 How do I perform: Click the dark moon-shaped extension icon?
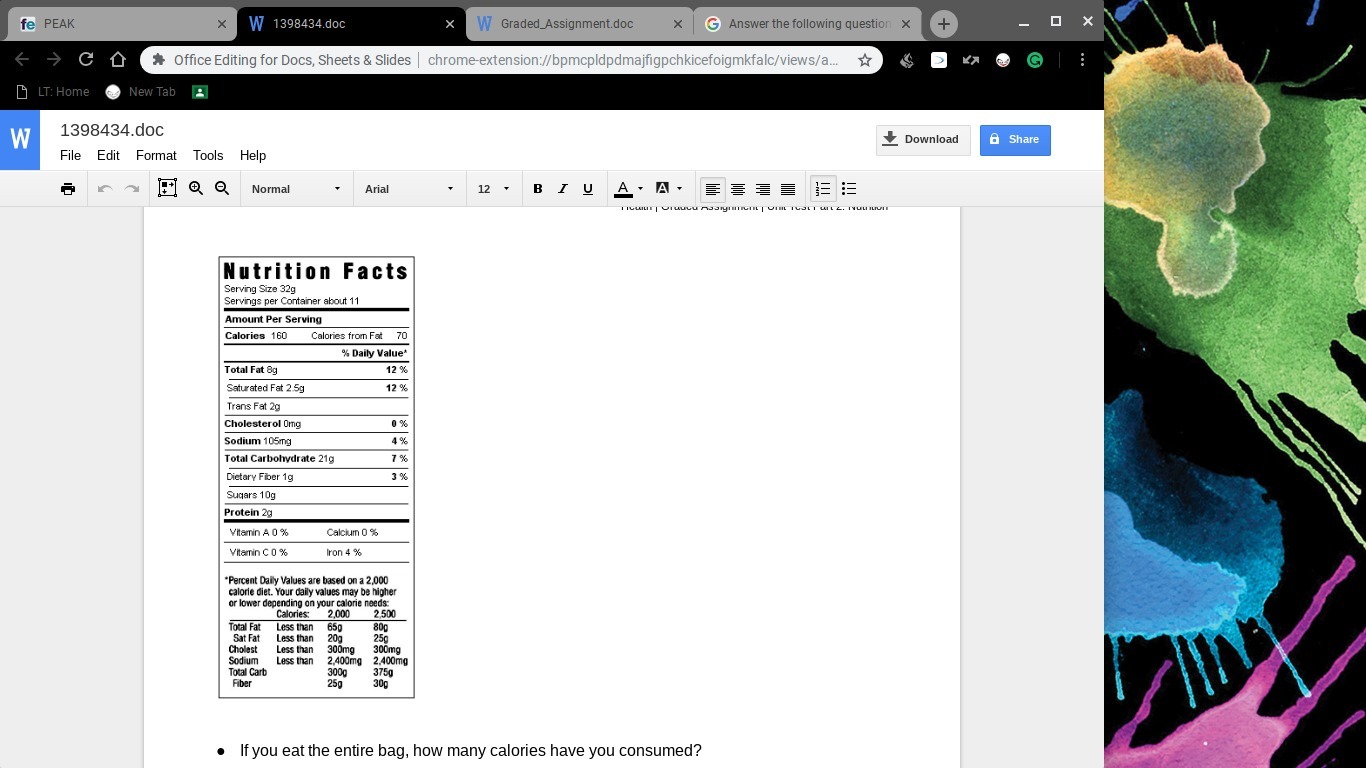tap(907, 60)
